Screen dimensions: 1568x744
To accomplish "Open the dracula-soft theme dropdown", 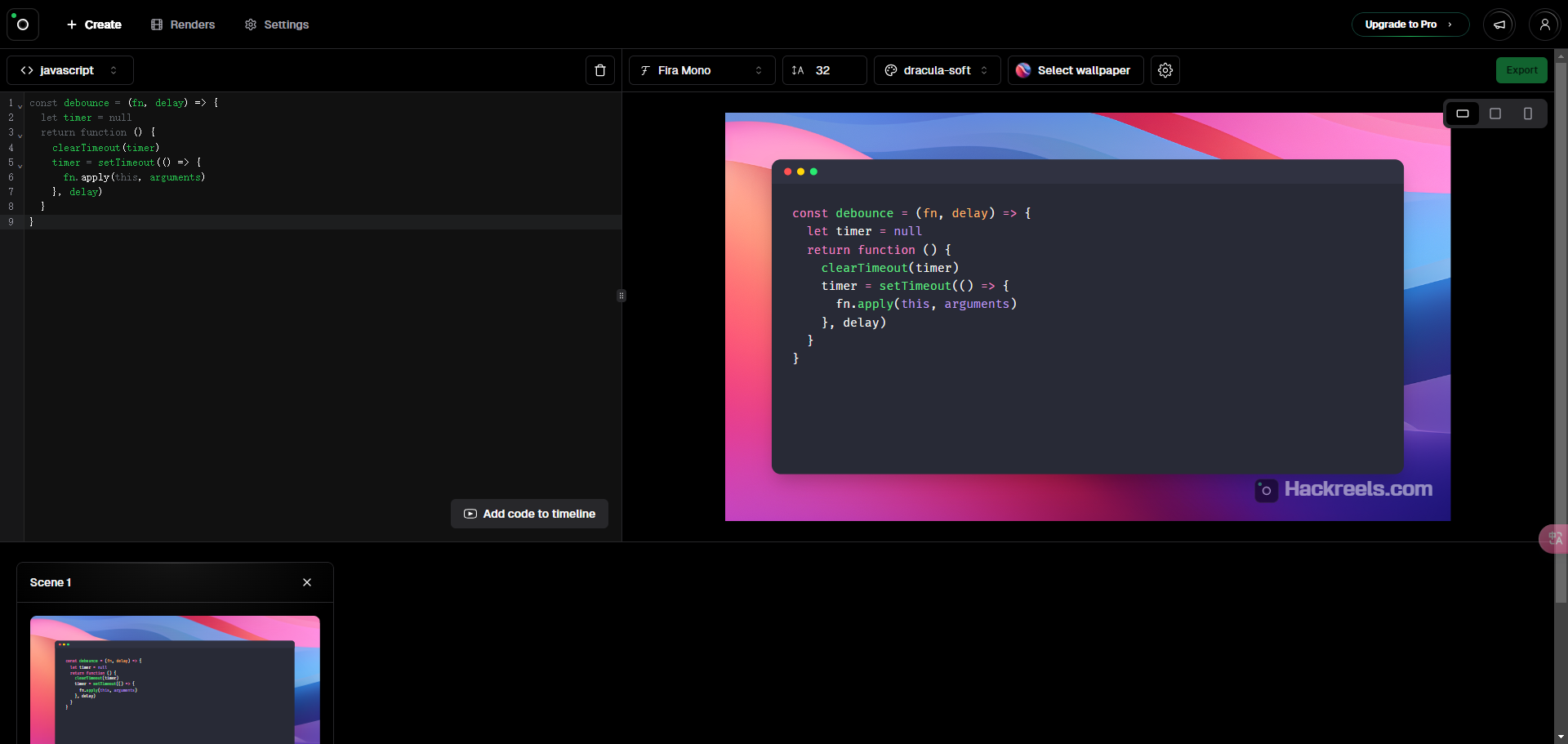I will pos(937,70).
